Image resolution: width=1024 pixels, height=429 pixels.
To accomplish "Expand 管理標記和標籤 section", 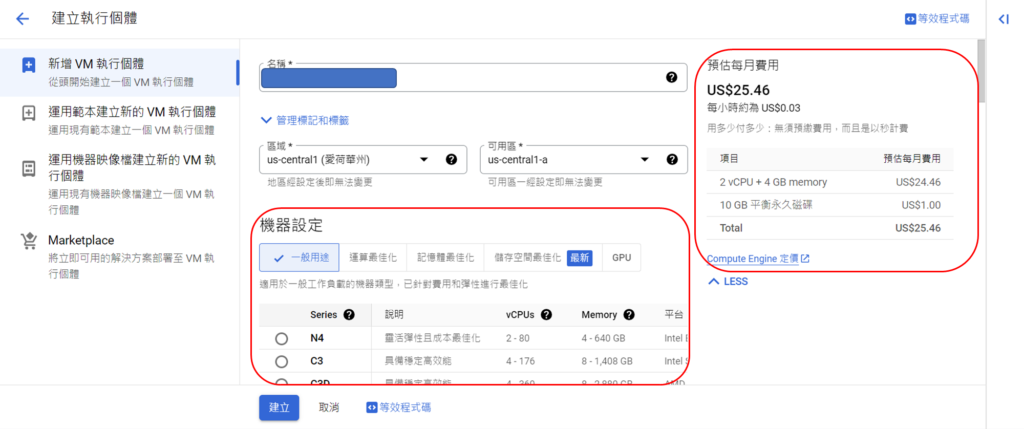I will point(304,120).
